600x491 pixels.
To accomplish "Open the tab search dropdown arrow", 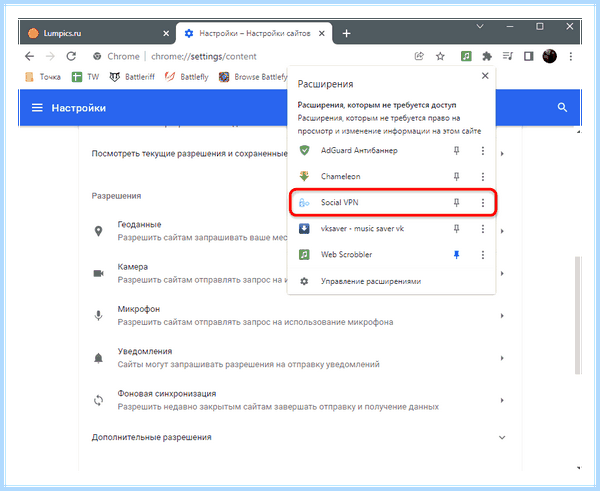I will click(x=480, y=26).
